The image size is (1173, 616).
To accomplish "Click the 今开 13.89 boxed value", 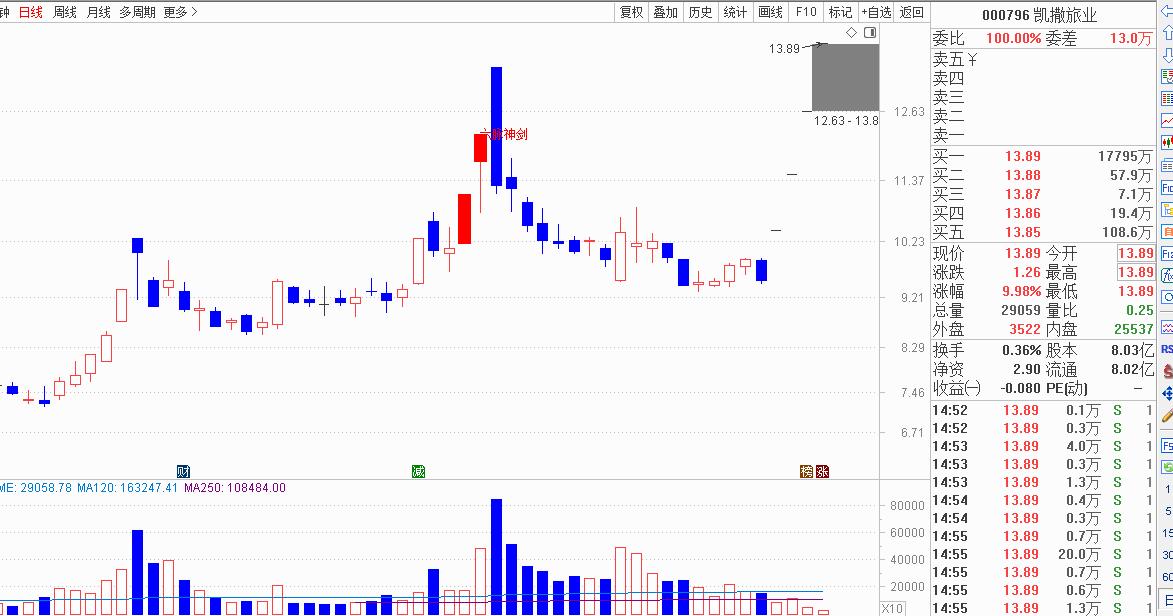I will point(1136,253).
